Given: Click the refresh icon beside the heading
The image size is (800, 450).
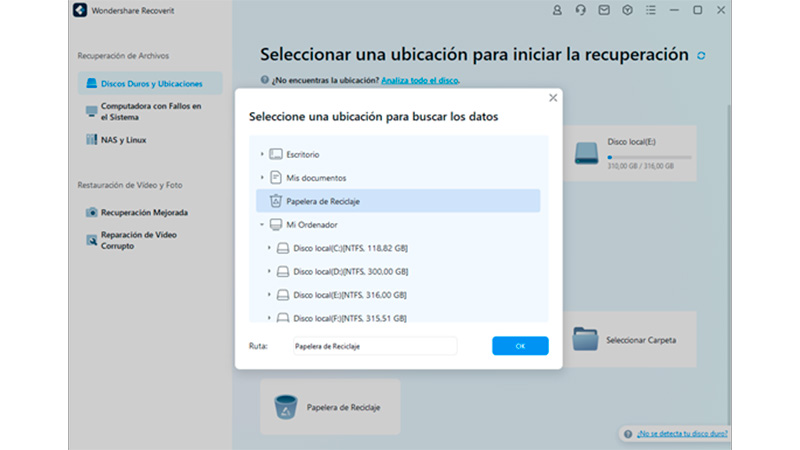Looking at the screenshot, I should pyautogui.click(x=701, y=55).
